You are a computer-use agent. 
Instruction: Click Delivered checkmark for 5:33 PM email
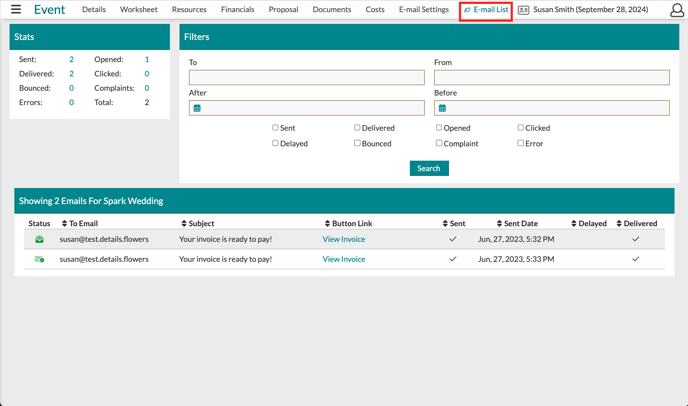coord(635,259)
